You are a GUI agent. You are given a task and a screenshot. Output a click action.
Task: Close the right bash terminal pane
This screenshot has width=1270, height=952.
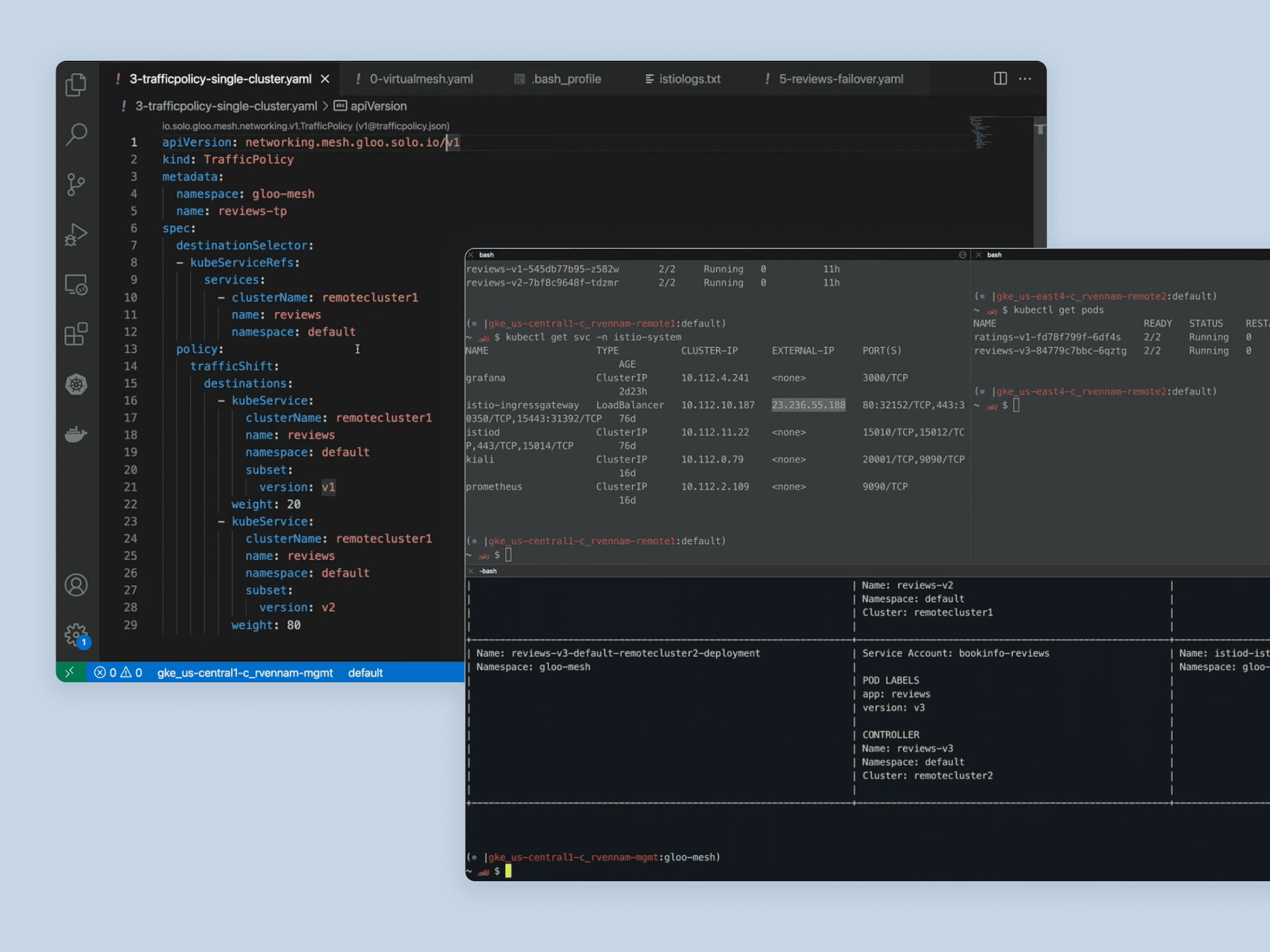978,255
